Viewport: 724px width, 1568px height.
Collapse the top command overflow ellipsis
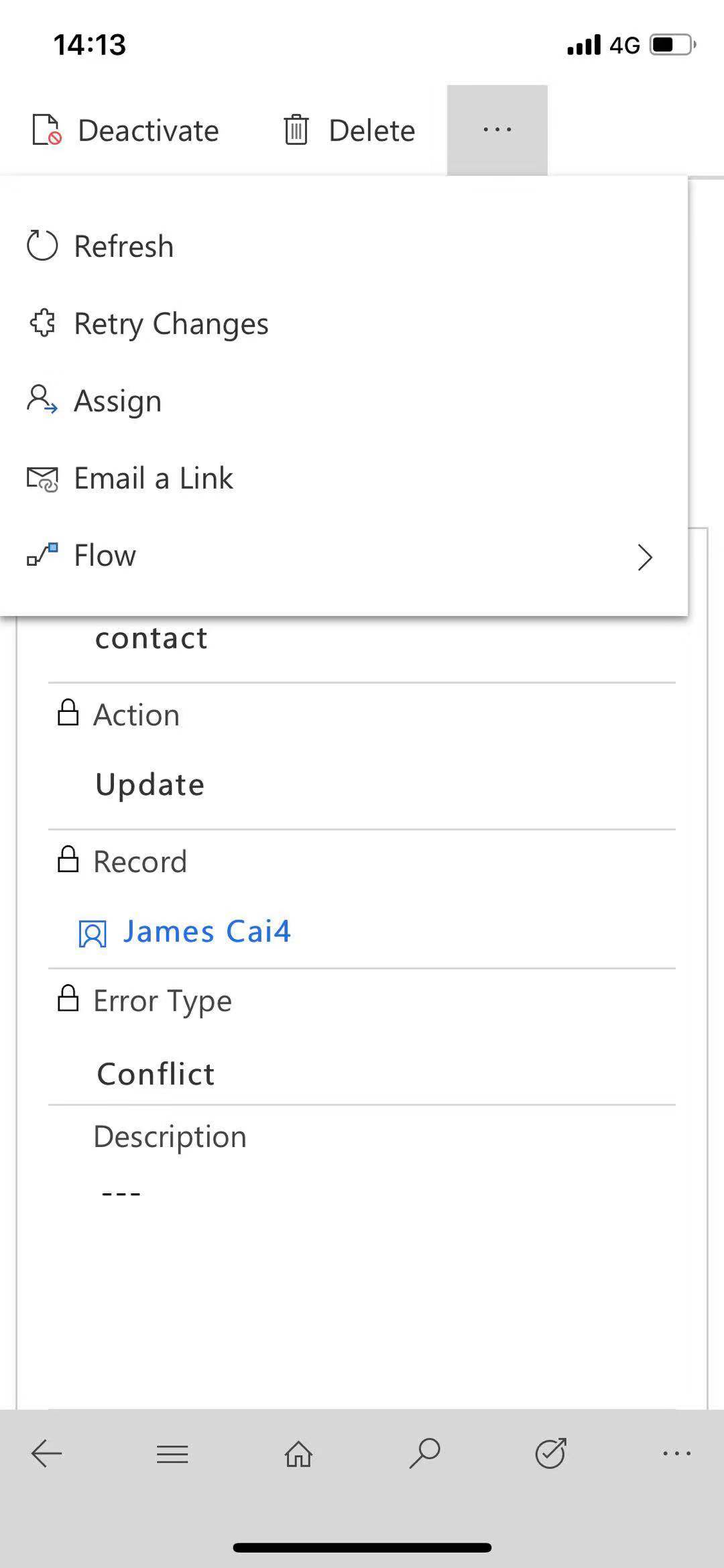pyautogui.click(x=497, y=130)
